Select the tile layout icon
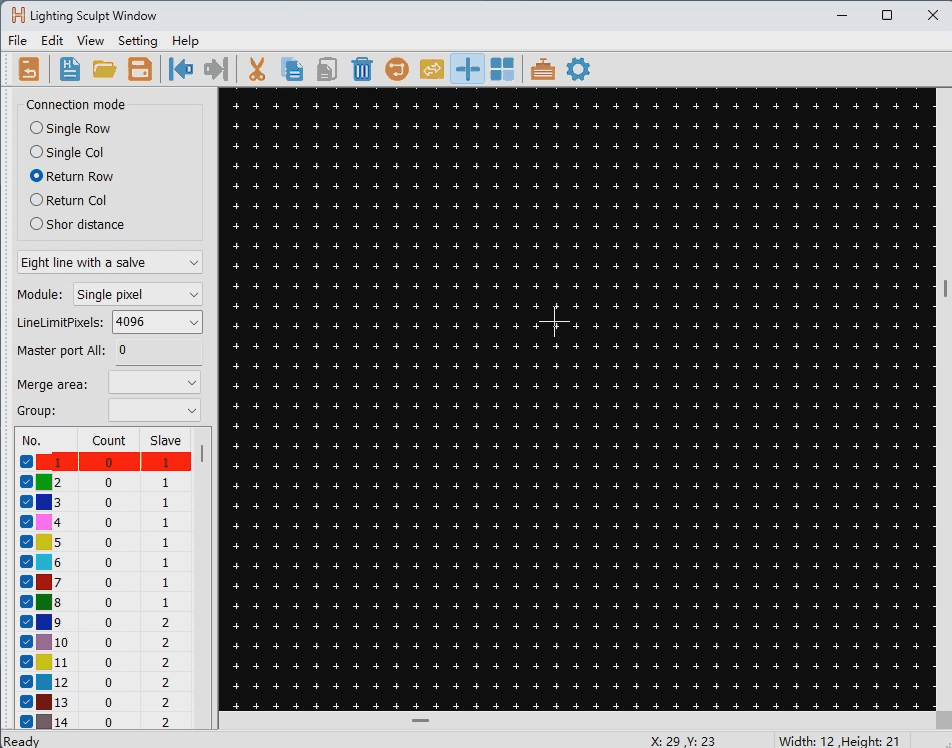The height and width of the screenshot is (748, 952). click(x=502, y=69)
